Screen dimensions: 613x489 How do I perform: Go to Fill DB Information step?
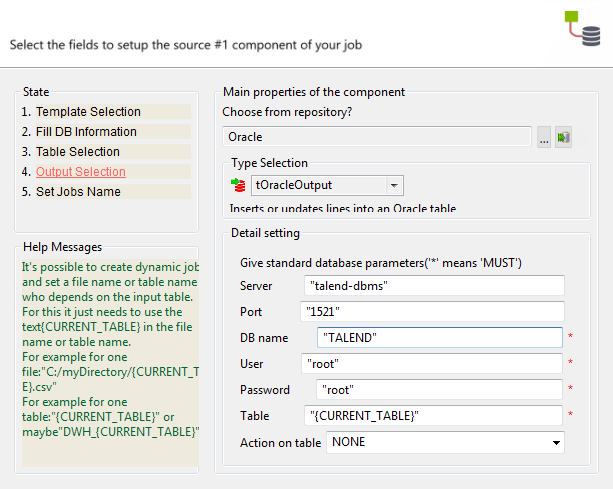coord(86,132)
